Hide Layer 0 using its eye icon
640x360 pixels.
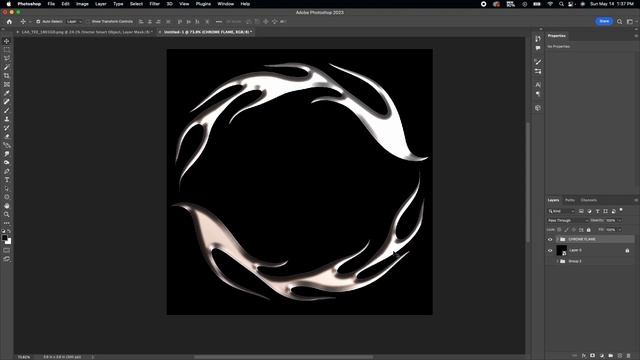550,250
